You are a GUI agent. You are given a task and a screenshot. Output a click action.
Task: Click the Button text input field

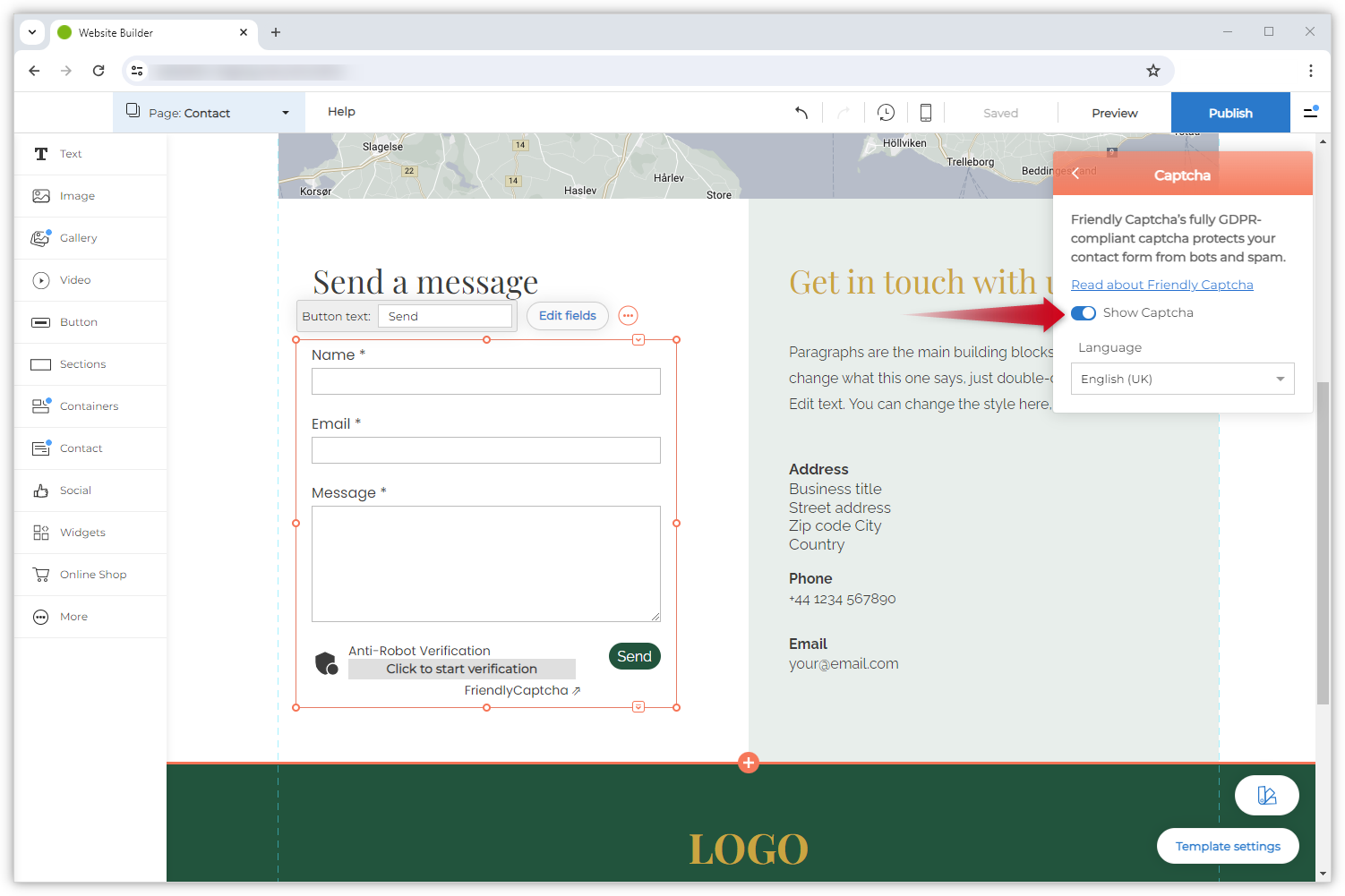[x=445, y=316]
